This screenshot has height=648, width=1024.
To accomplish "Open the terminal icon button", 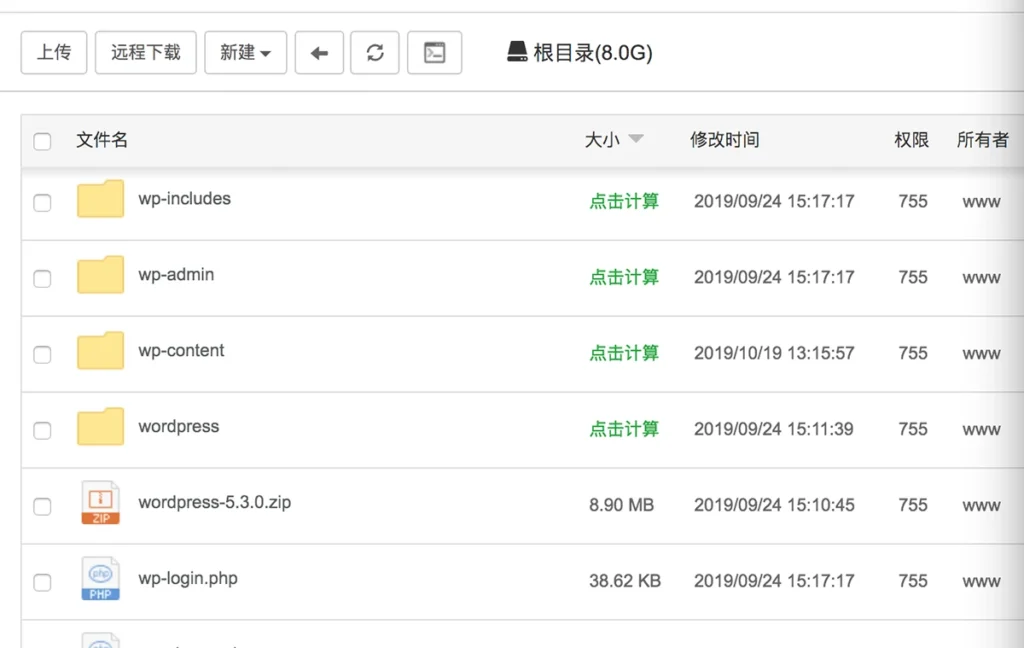I will (434, 53).
